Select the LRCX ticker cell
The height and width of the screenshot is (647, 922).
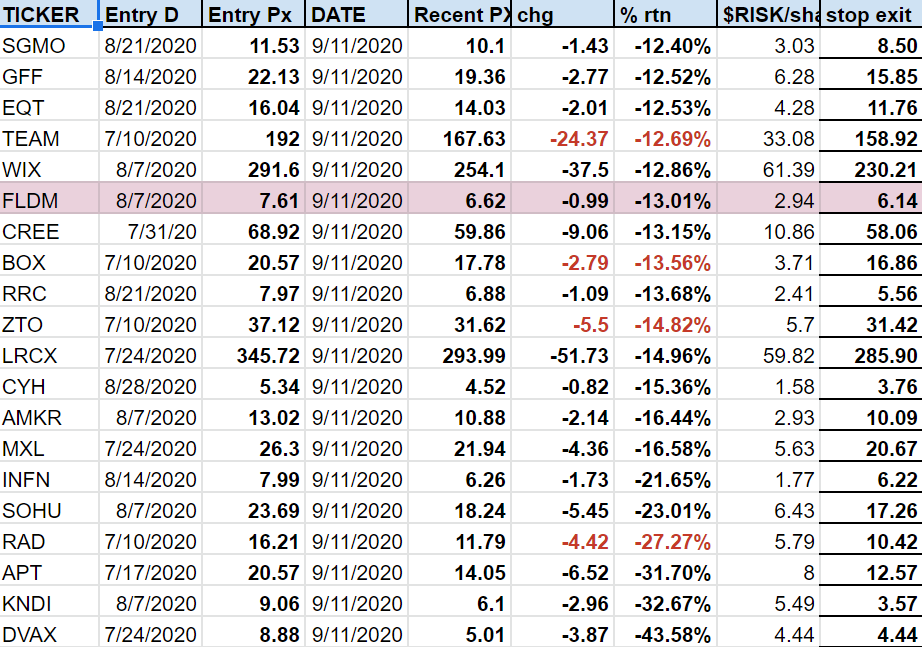pos(49,355)
